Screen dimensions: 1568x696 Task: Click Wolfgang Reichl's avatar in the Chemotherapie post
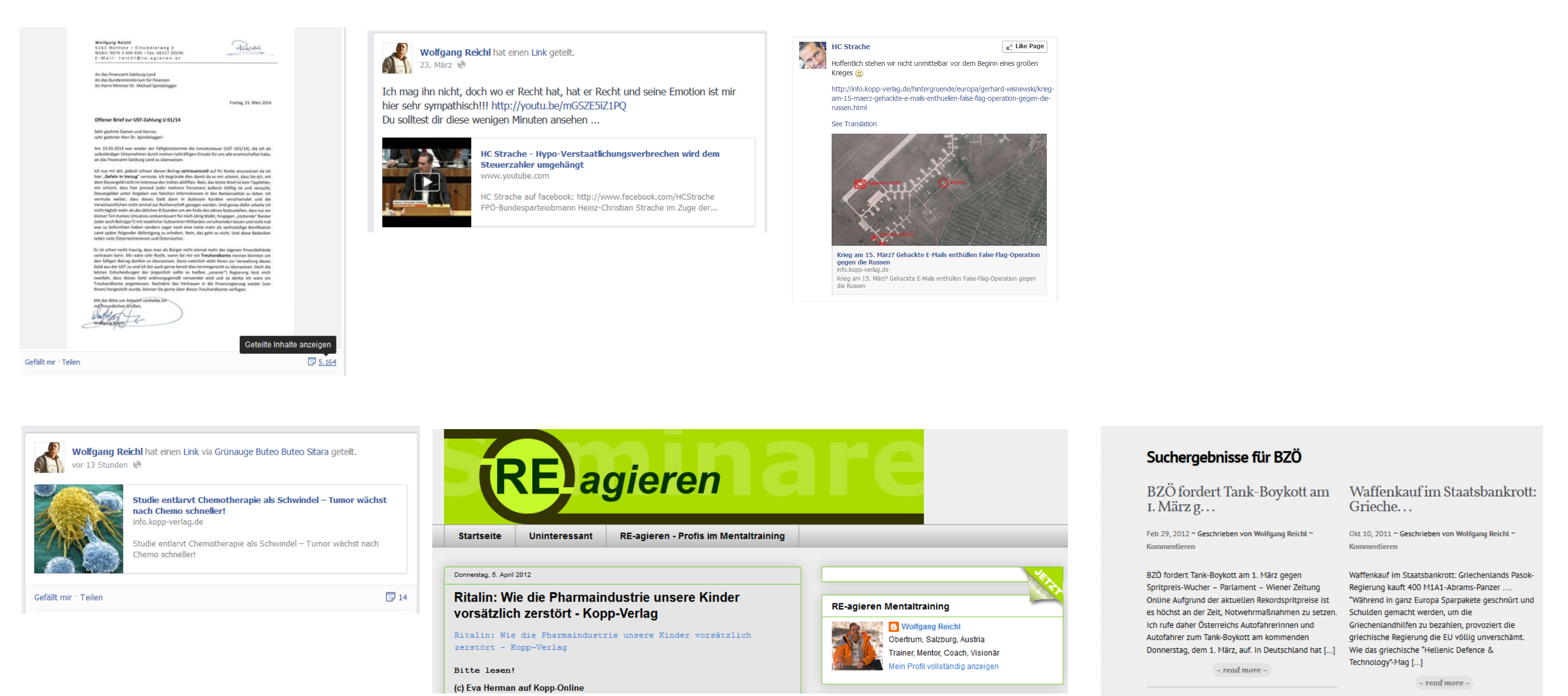tap(49, 457)
